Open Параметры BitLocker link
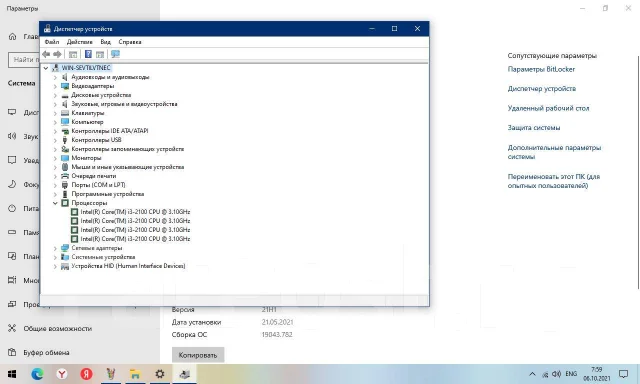The width and height of the screenshot is (640, 384). (541, 69)
